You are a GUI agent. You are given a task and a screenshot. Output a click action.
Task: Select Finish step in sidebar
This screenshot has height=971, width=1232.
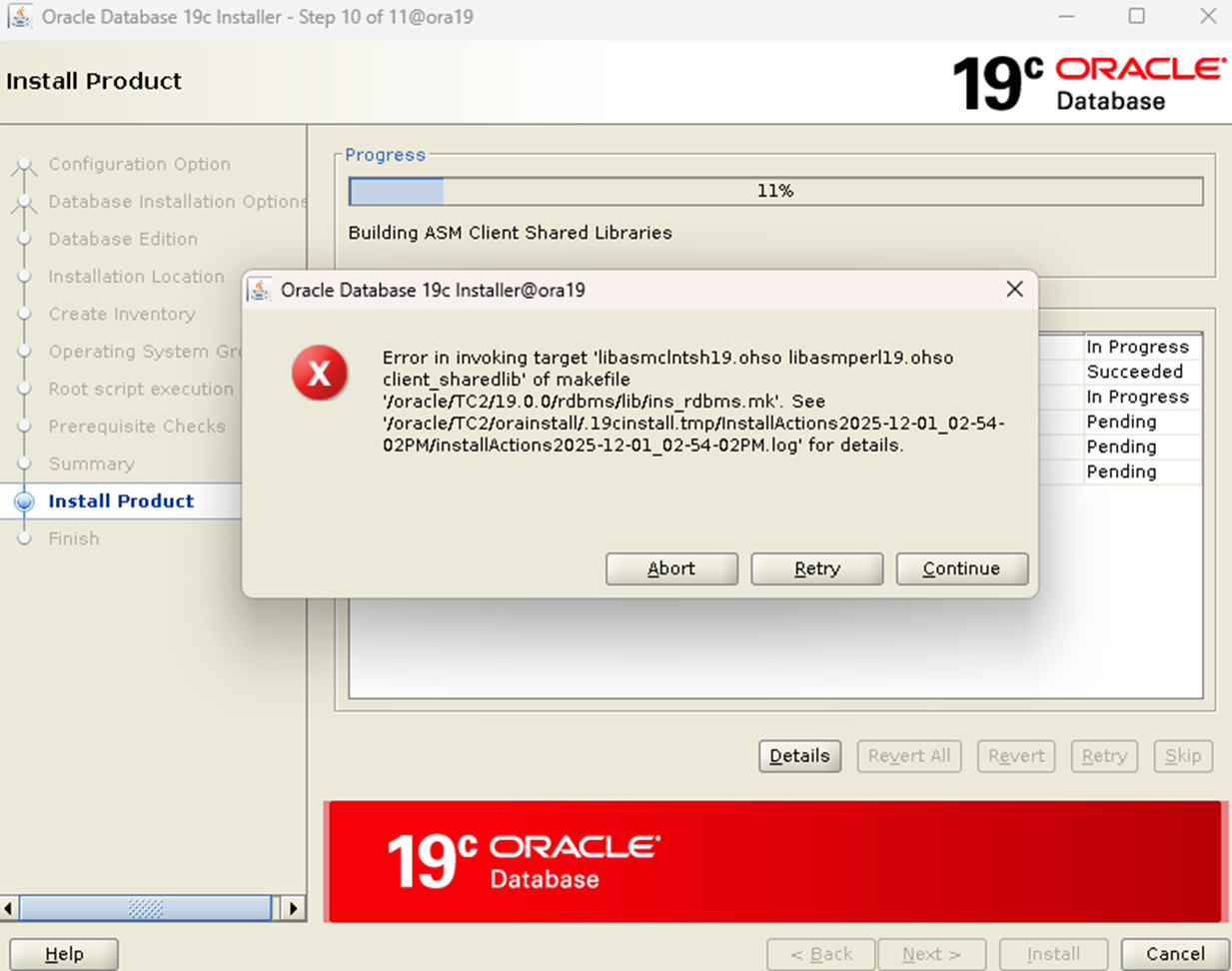[x=74, y=538]
